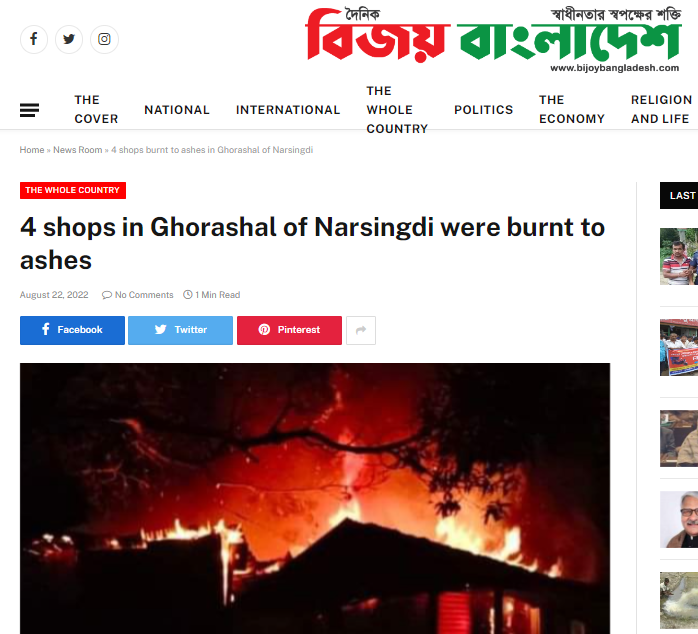Click the Home breadcrumb link
The width and height of the screenshot is (698, 634).
coord(32,150)
